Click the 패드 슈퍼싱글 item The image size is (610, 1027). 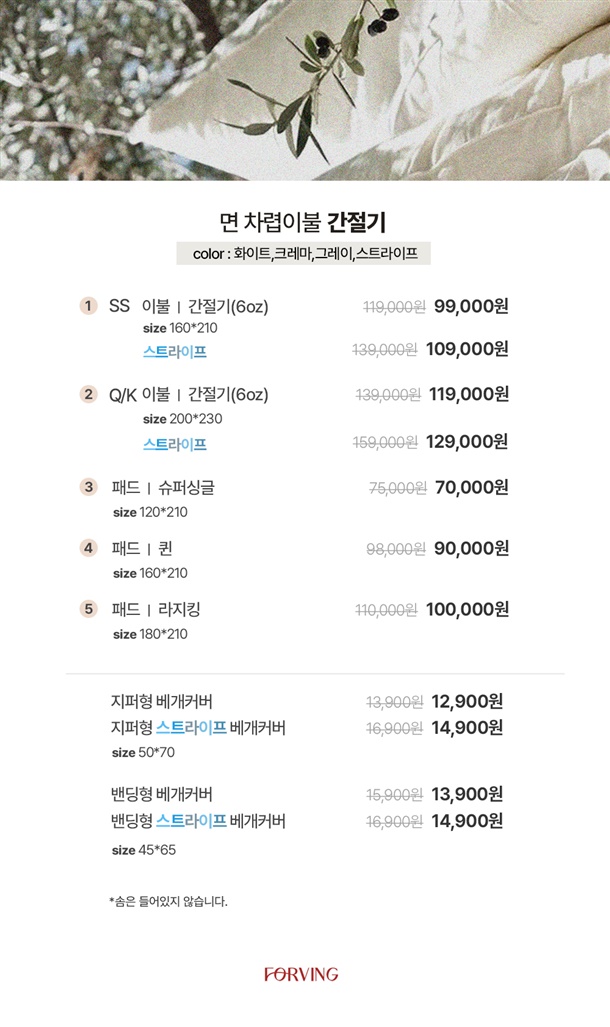pyautogui.click(x=163, y=488)
